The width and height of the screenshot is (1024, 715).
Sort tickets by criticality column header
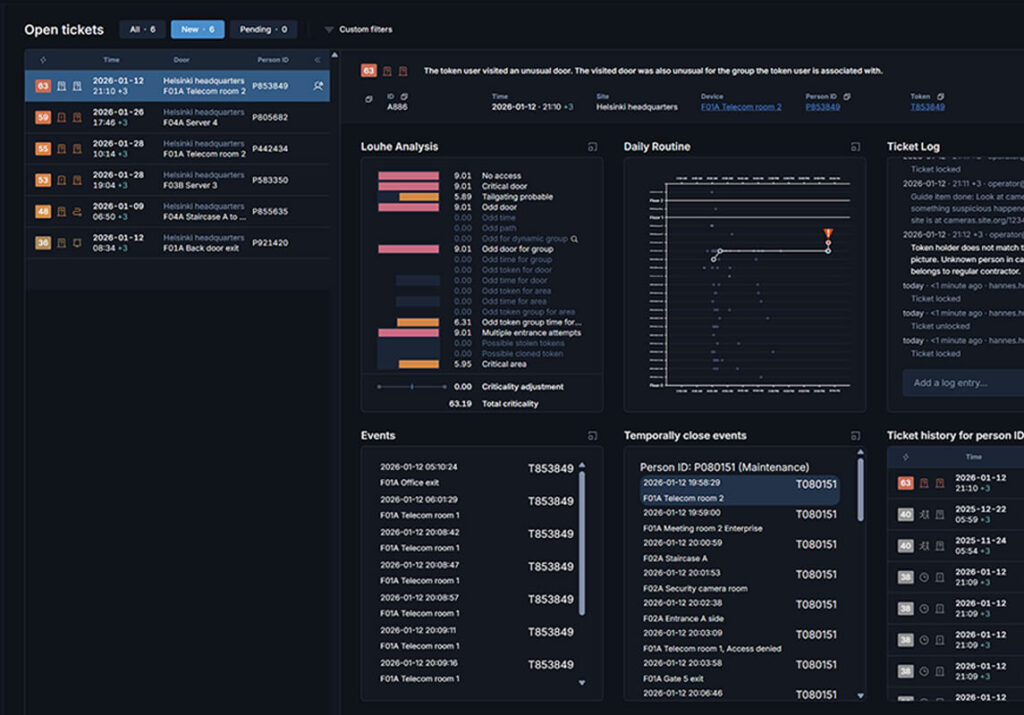tap(43, 60)
